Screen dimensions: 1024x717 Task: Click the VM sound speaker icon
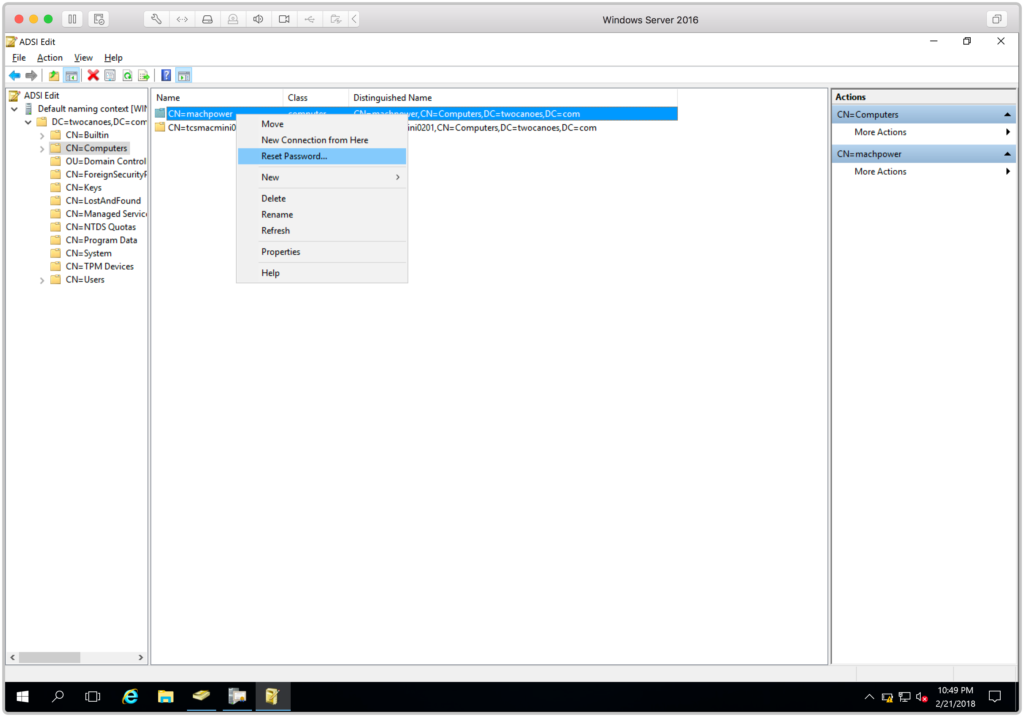[x=258, y=20]
